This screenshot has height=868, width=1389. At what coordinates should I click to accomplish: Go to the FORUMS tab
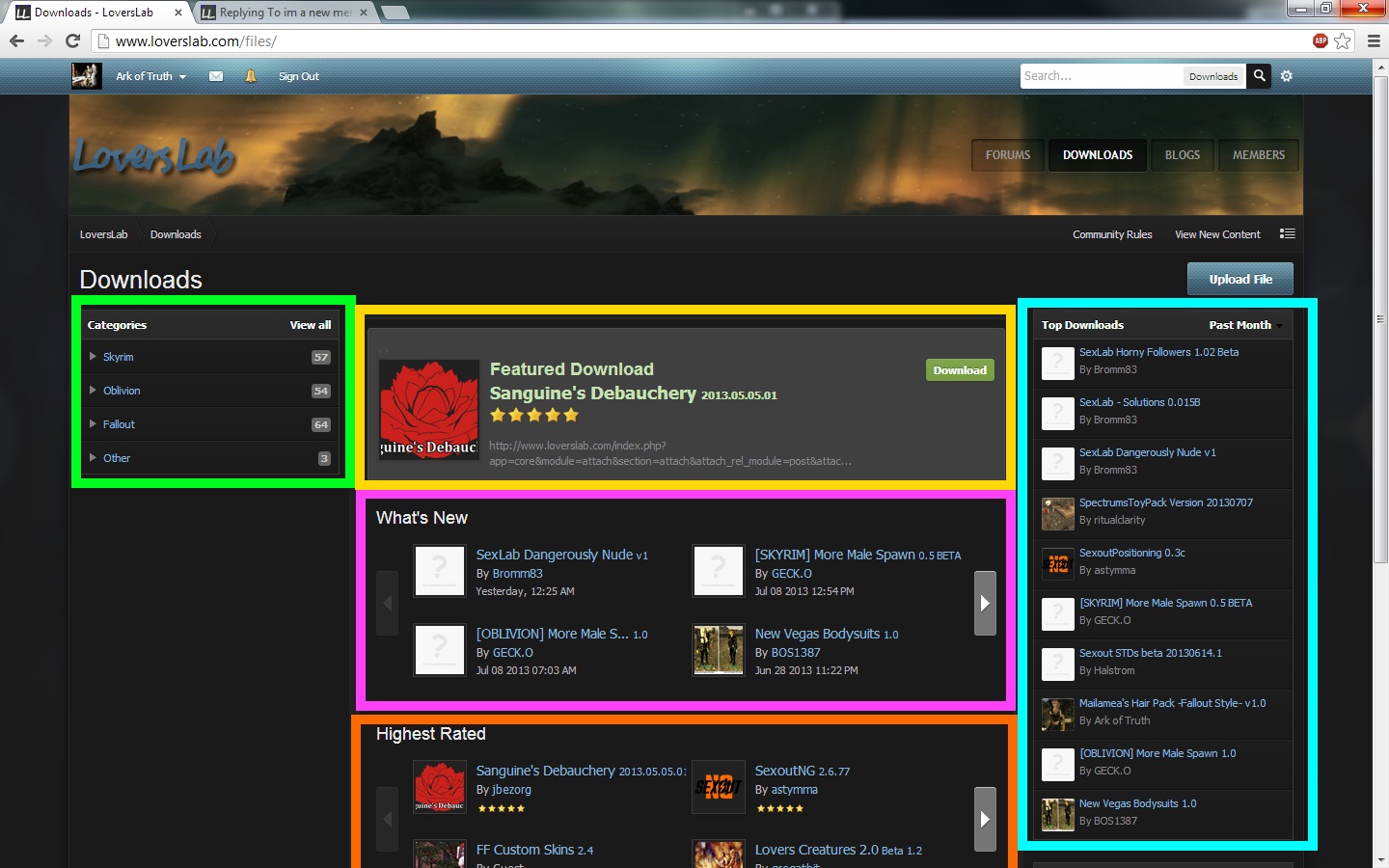coord(1008,155)
